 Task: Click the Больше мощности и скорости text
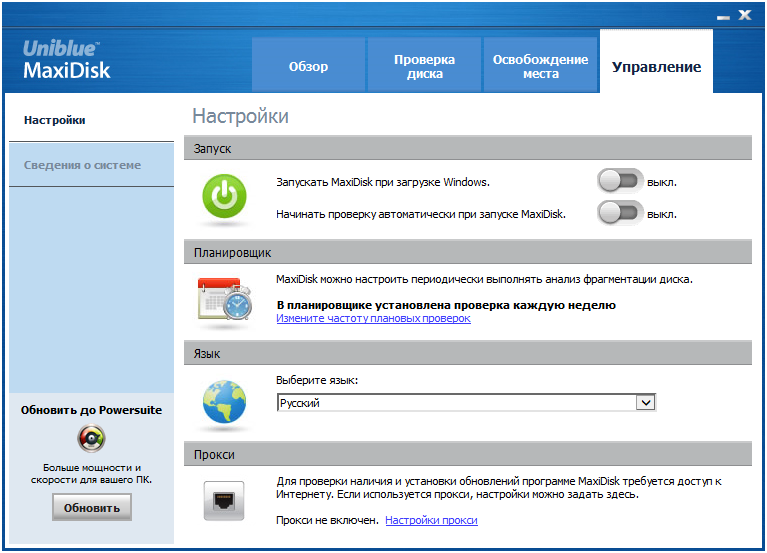click(x=91, y=473)
